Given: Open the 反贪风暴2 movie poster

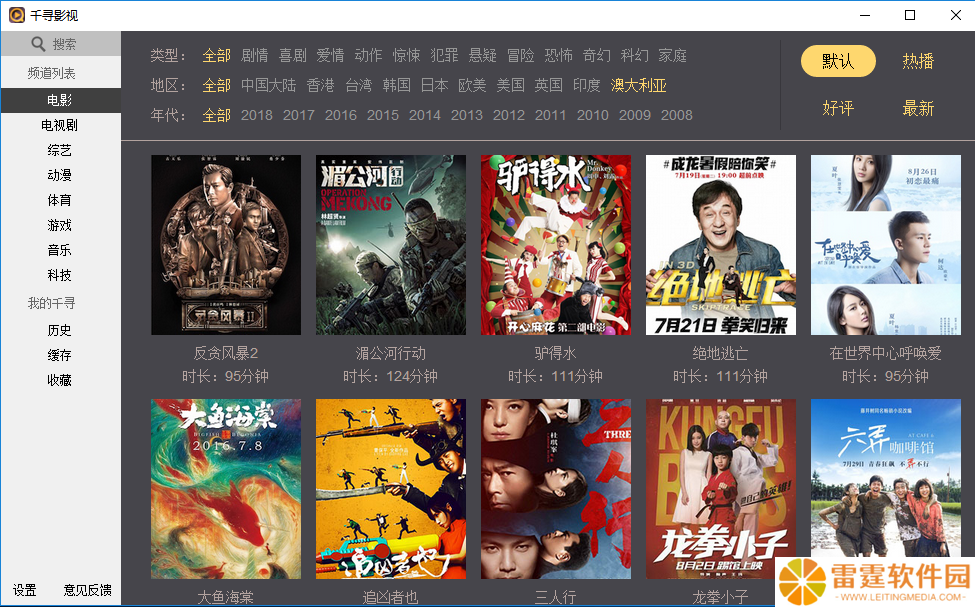Looking at the screenshot, I should click(226, 245).
